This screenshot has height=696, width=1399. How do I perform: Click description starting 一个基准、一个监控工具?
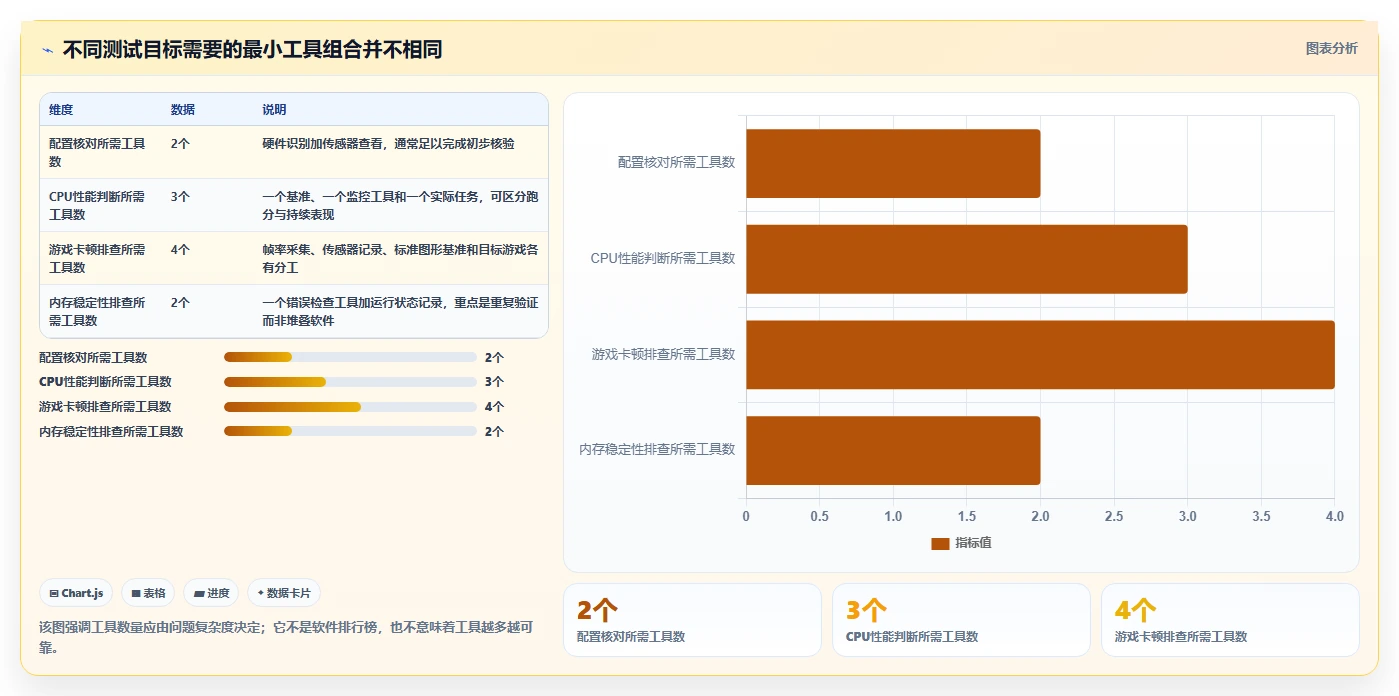click(400, 205)
